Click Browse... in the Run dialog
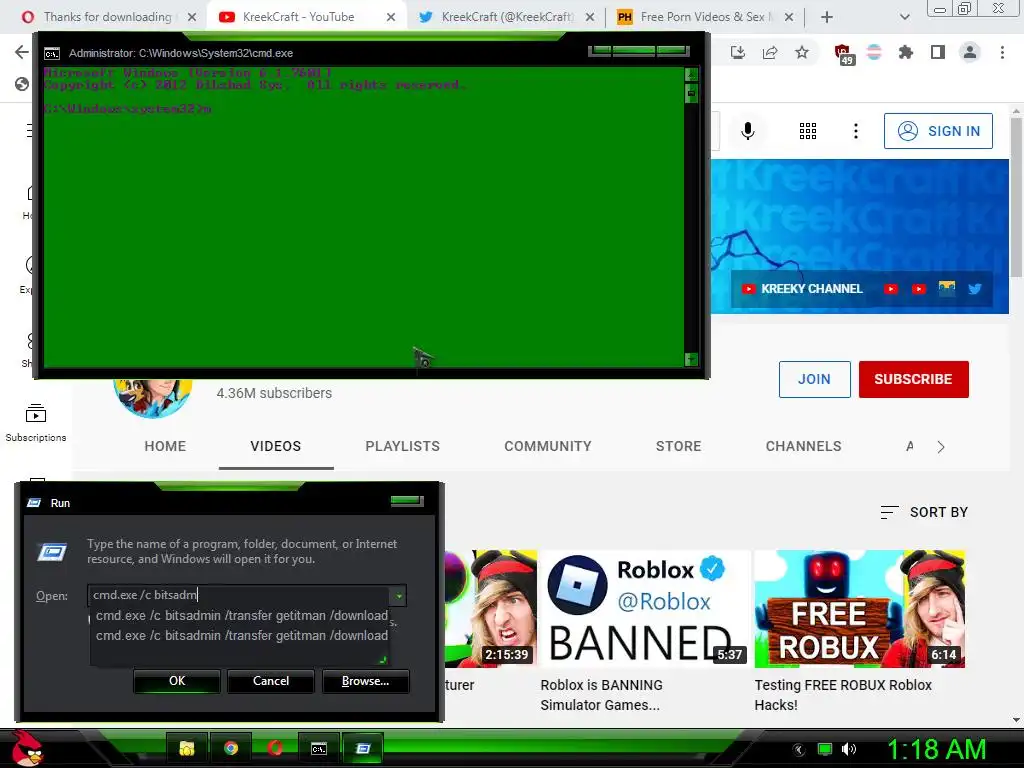1024x768 pixels. [x=366, y=680]
